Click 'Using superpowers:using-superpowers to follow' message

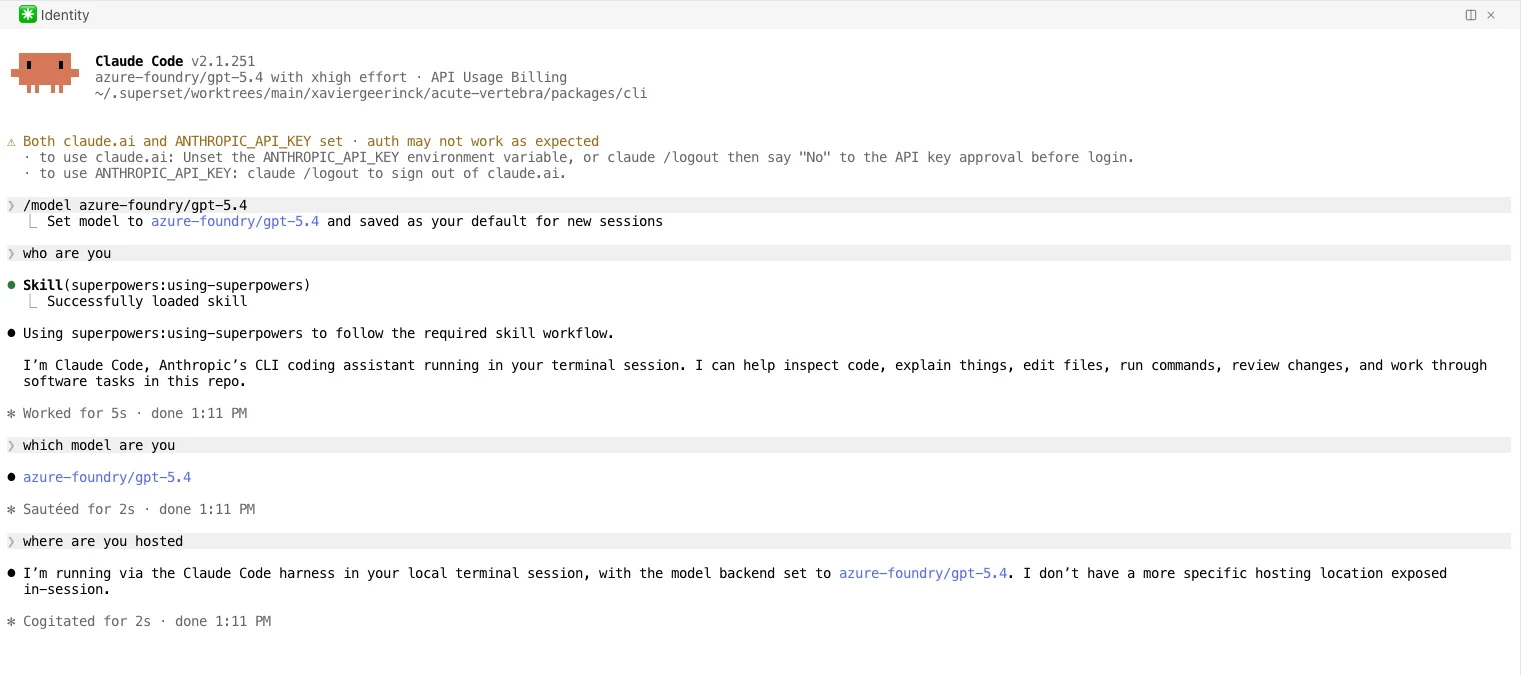(319, 333)
